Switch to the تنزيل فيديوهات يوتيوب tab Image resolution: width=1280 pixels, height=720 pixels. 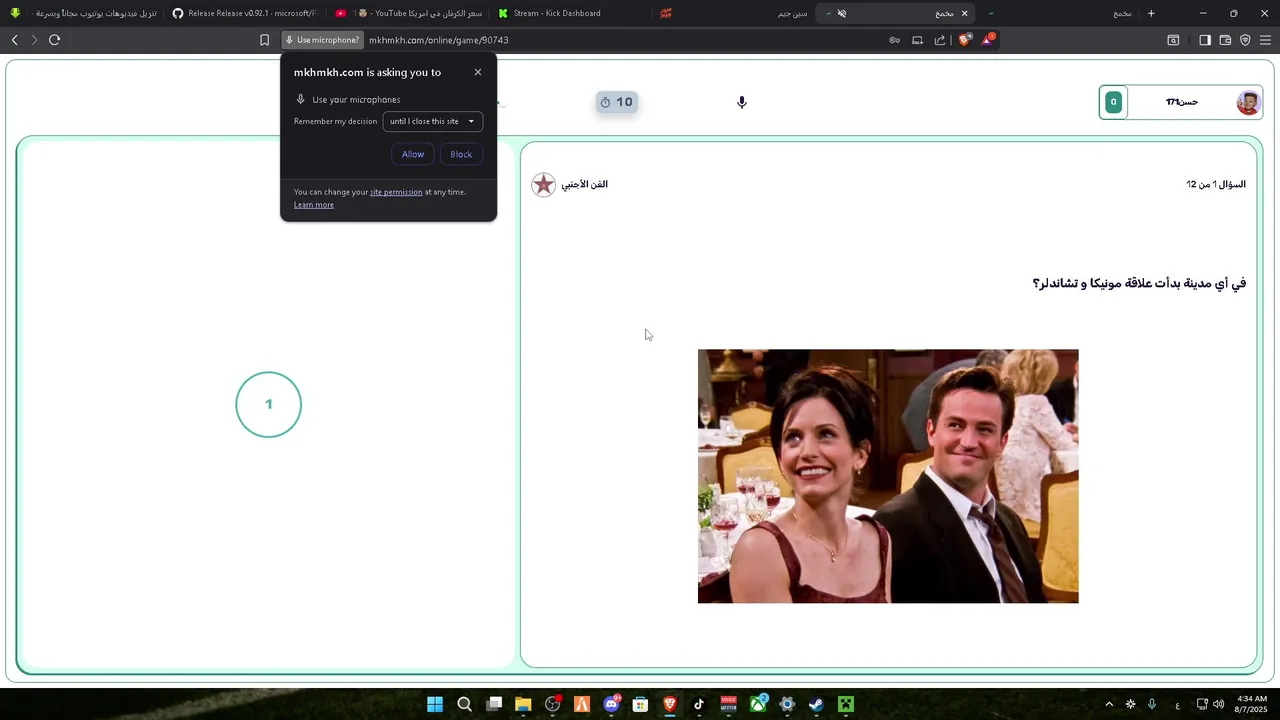point(84,13)
